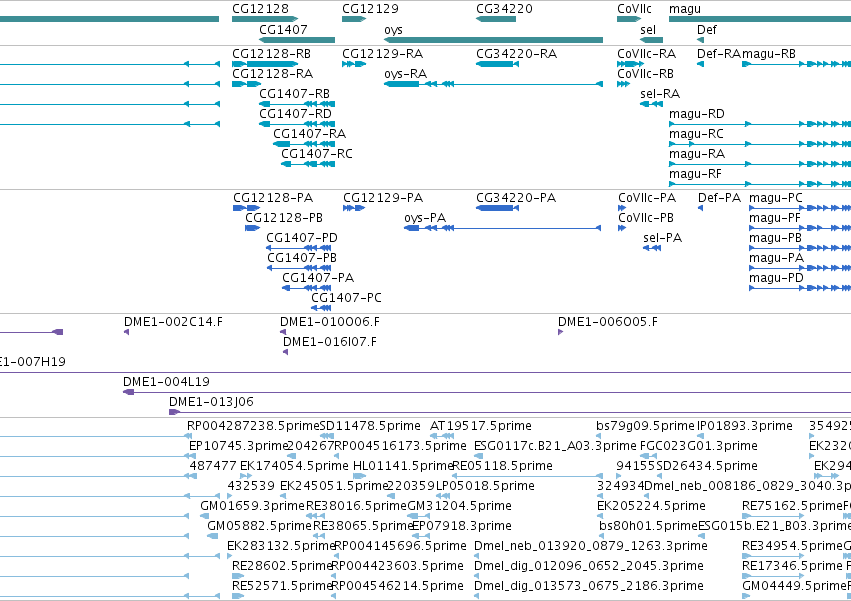Select magu-PD protein label
Viewport: 851px width, 601px height.
coord(776,279)
